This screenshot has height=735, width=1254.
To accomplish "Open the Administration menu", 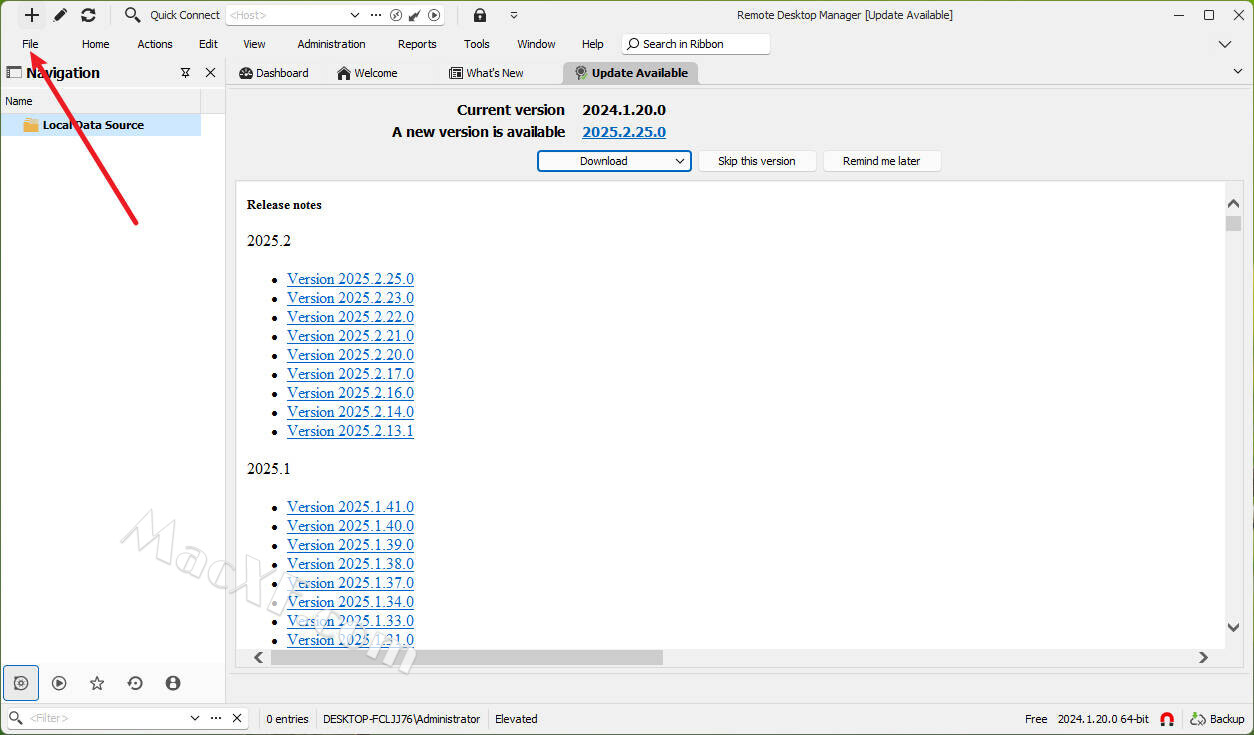I will coord(331,44).
